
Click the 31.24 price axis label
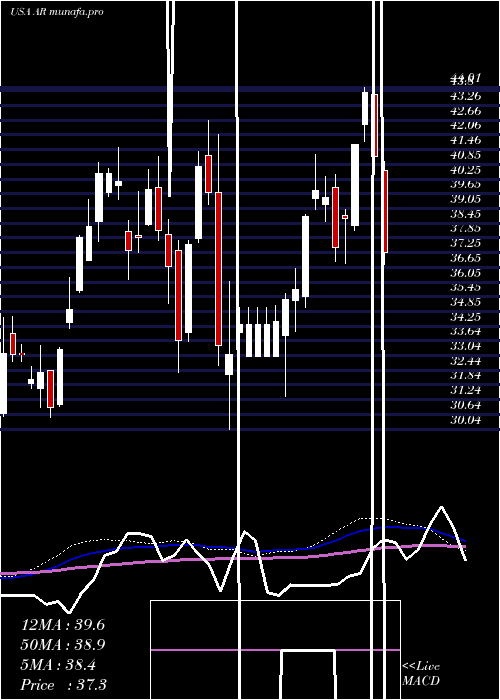pyautogui.click(x=465, y=390)
